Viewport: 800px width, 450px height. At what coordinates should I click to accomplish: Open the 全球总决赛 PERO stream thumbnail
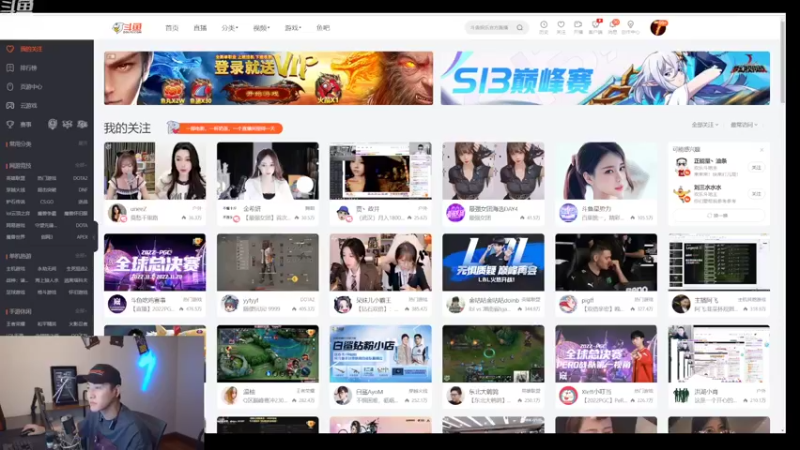point(606,354)
